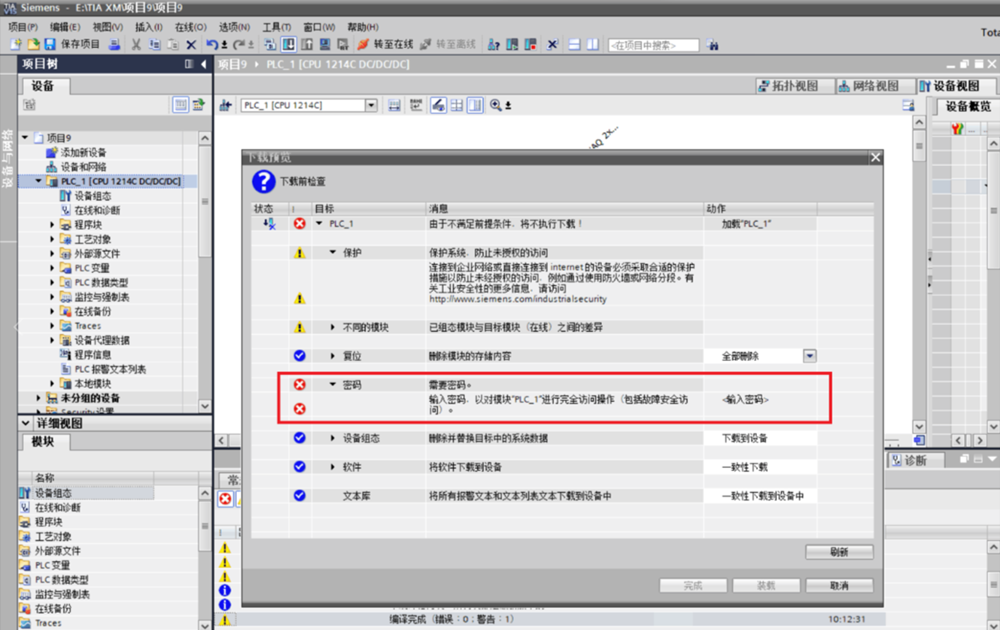Click the 转至在线 go online button
The height and width of the screenshot is (630, 1000).
(x=385, y=45)
